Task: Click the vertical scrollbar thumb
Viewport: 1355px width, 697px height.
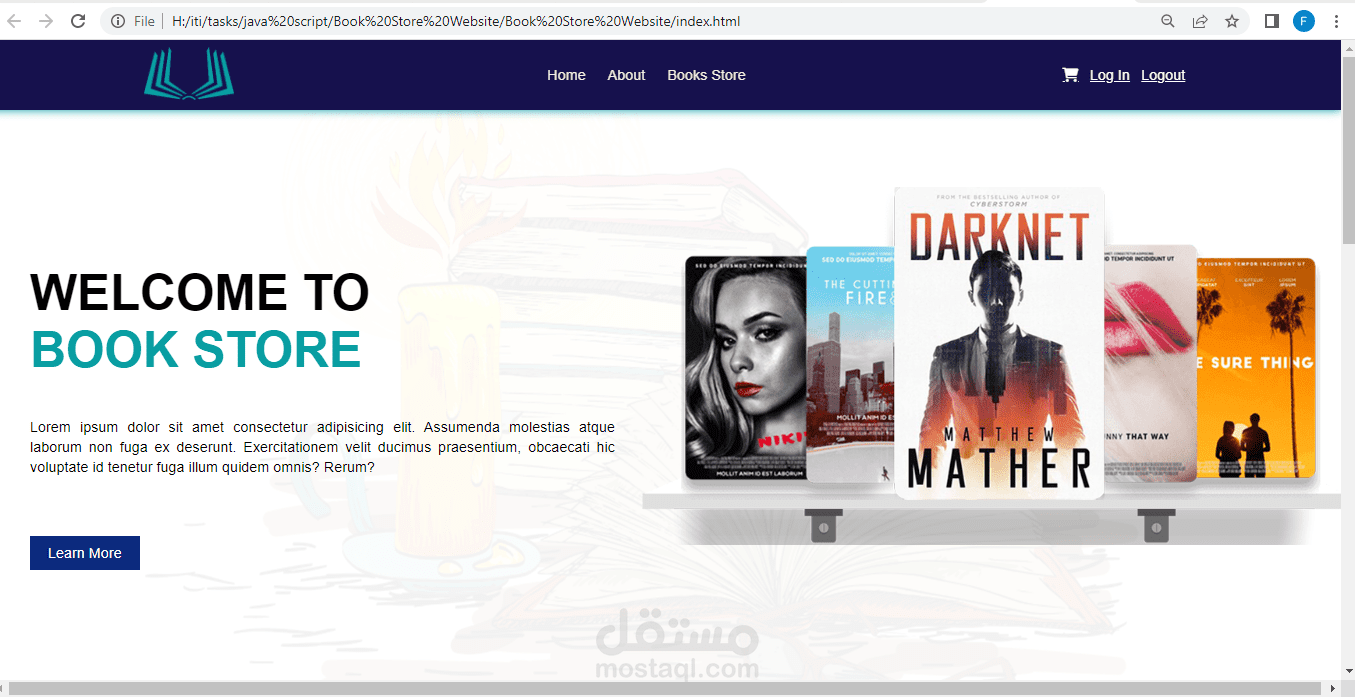Action: tap(1347, 152)
